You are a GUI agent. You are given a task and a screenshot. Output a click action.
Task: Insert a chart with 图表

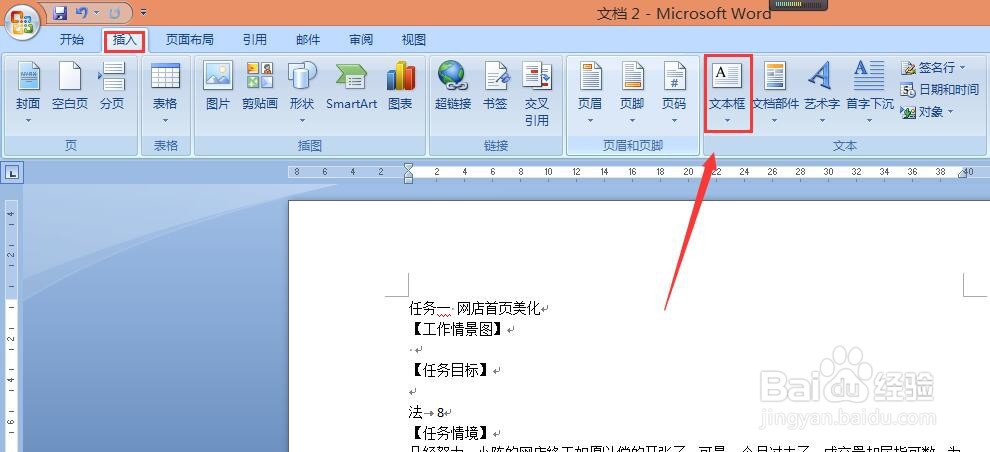click(x=400, y=85)
